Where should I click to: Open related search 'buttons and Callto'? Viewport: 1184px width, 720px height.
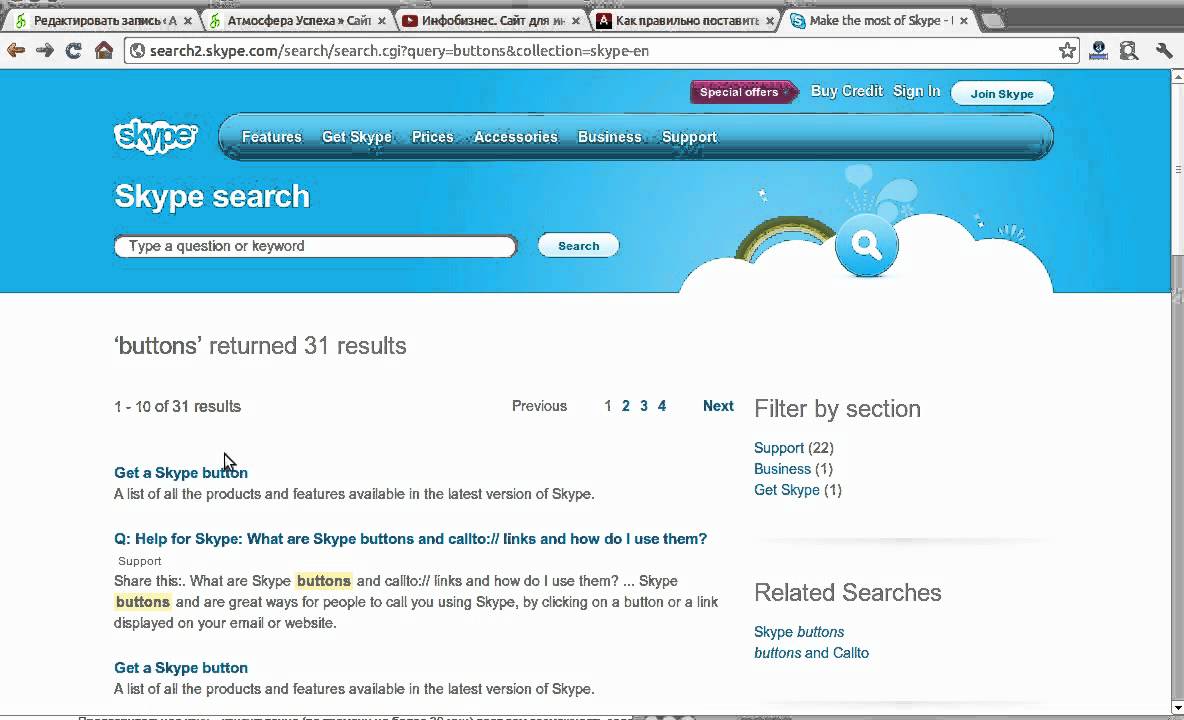(811, 653)
